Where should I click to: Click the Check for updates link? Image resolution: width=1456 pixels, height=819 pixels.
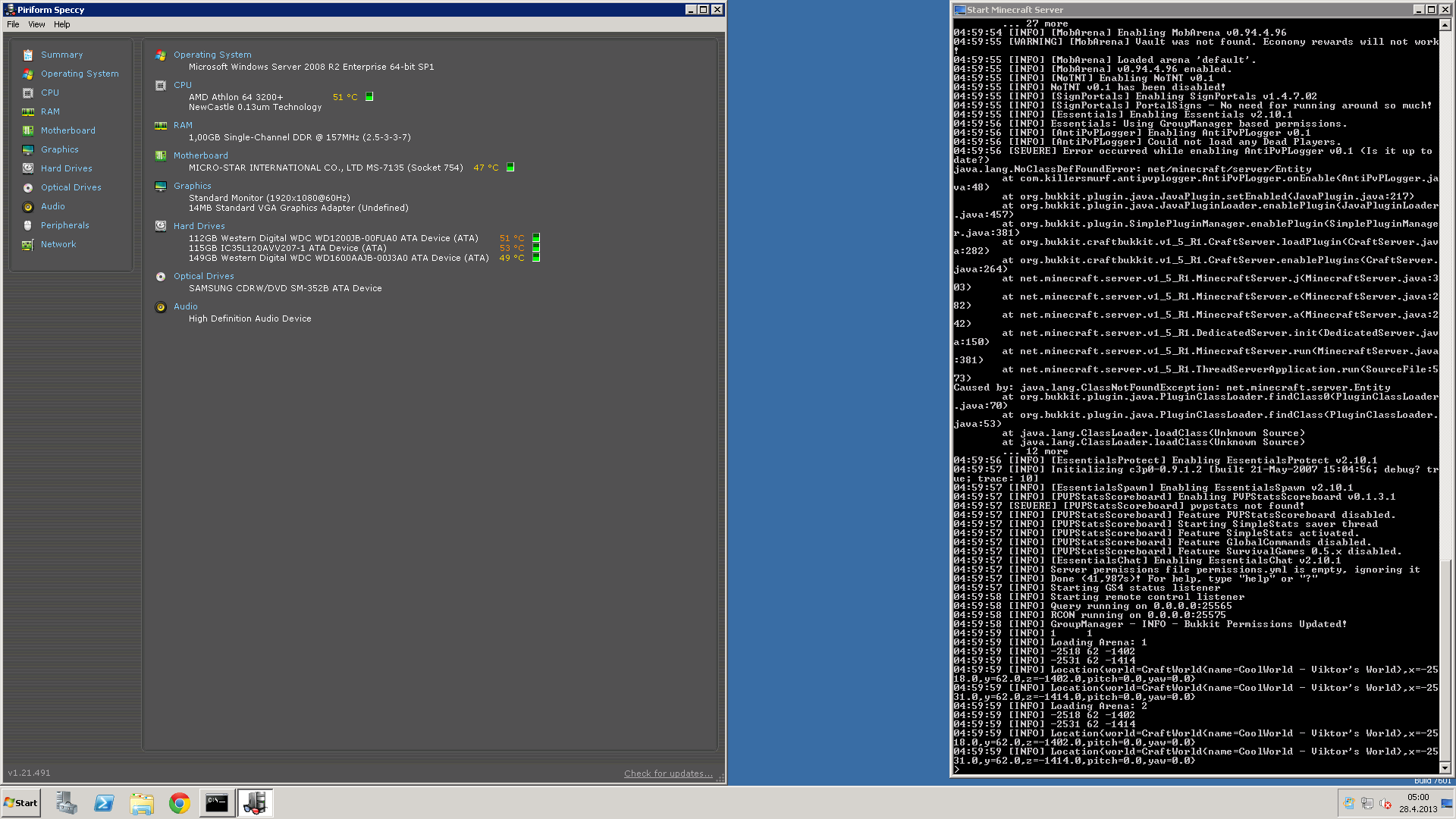[x=667, y=773]
